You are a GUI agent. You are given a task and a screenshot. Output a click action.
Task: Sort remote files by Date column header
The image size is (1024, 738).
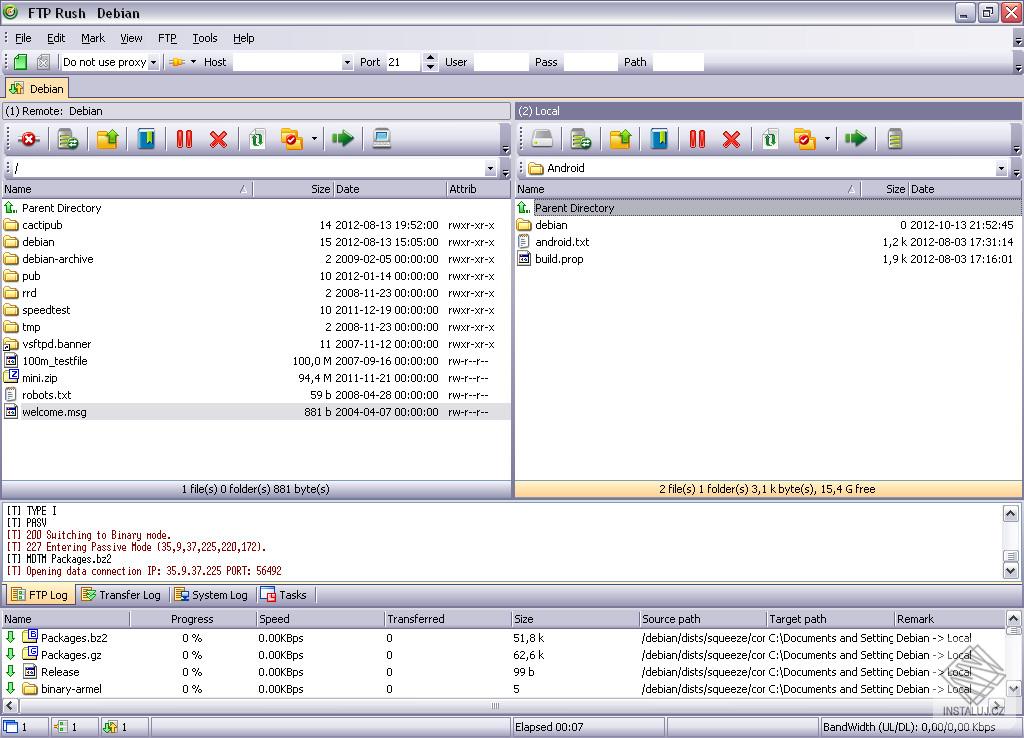[x=388, y=189]
